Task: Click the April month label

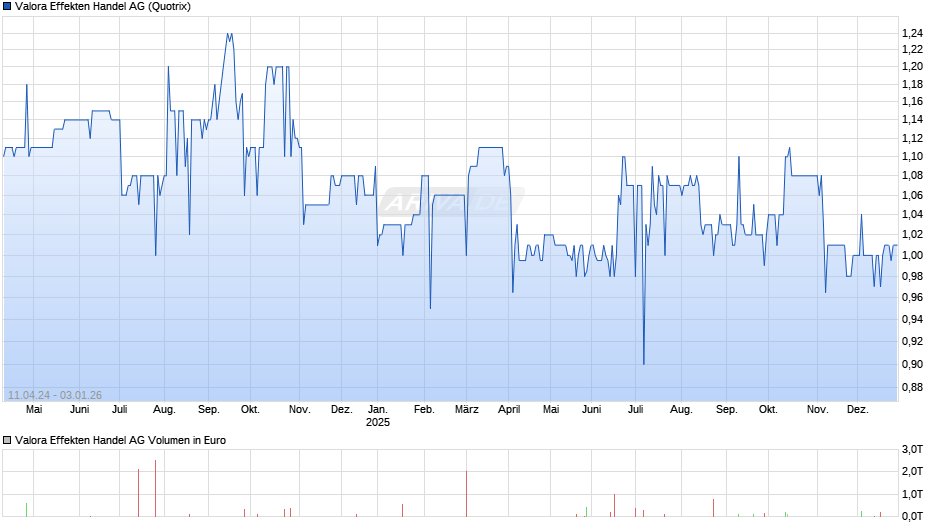Action: click(x=509, y=410)
